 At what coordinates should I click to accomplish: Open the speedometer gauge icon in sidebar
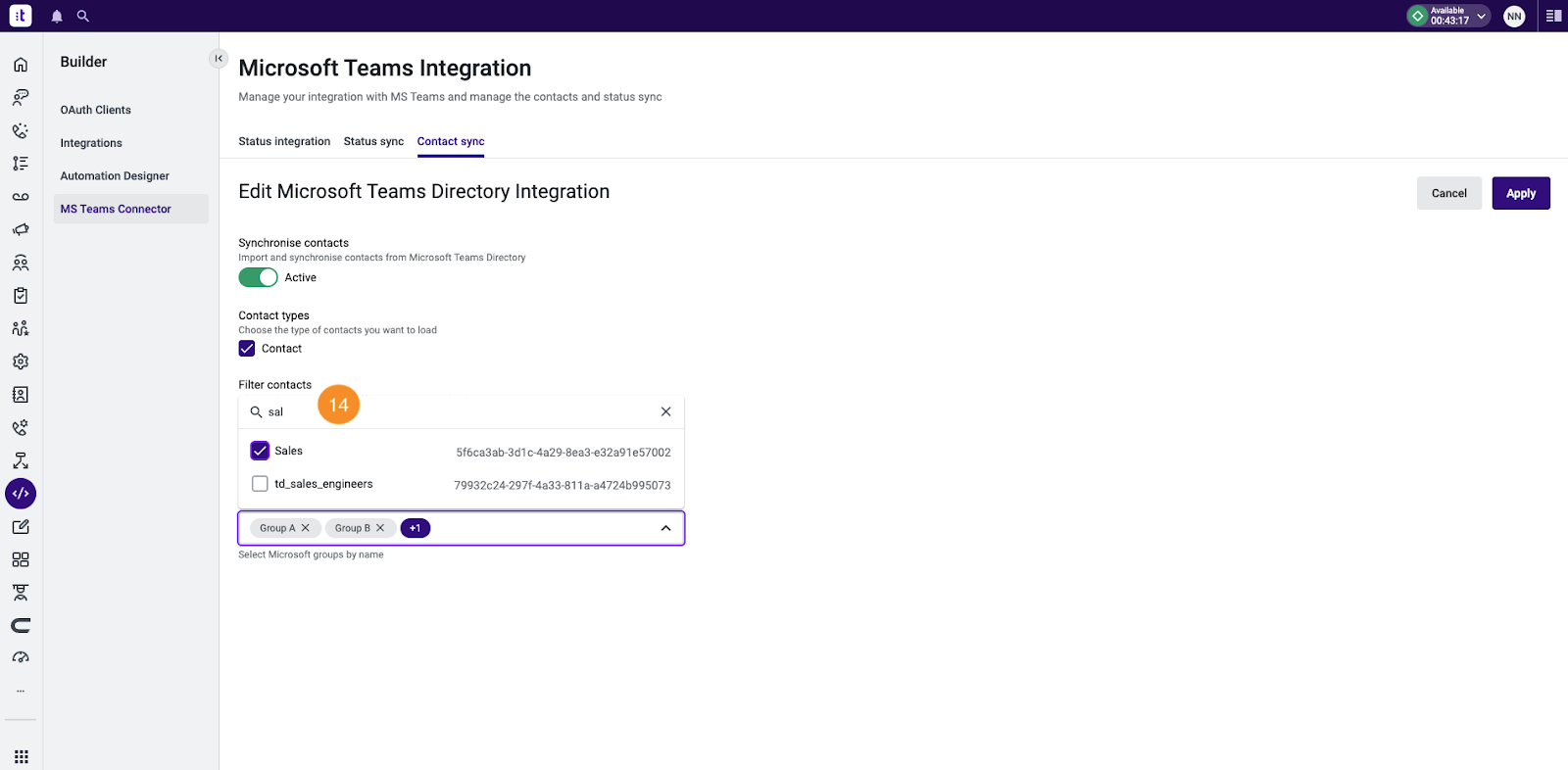pyautogui.click(x=21, y=658)
